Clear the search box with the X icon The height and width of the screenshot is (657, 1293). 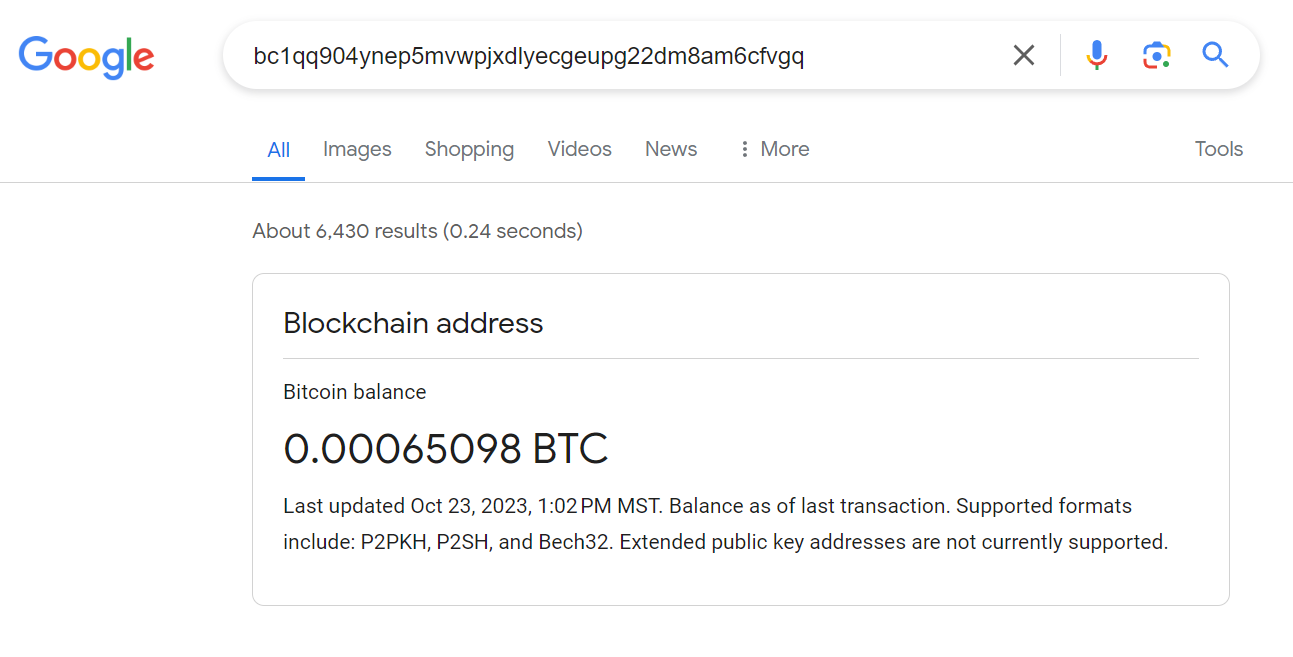coord(1023,55)
